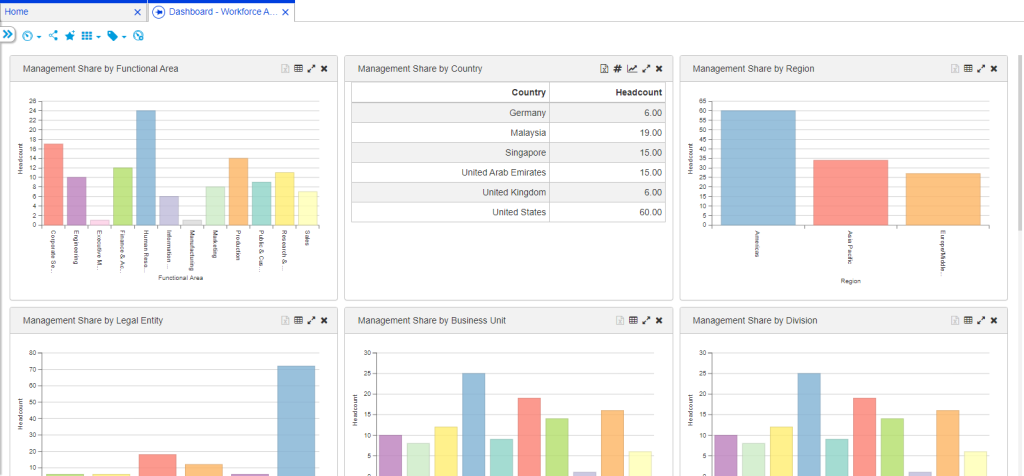Click the share icon in toolbar

click(x=53, y=36)
